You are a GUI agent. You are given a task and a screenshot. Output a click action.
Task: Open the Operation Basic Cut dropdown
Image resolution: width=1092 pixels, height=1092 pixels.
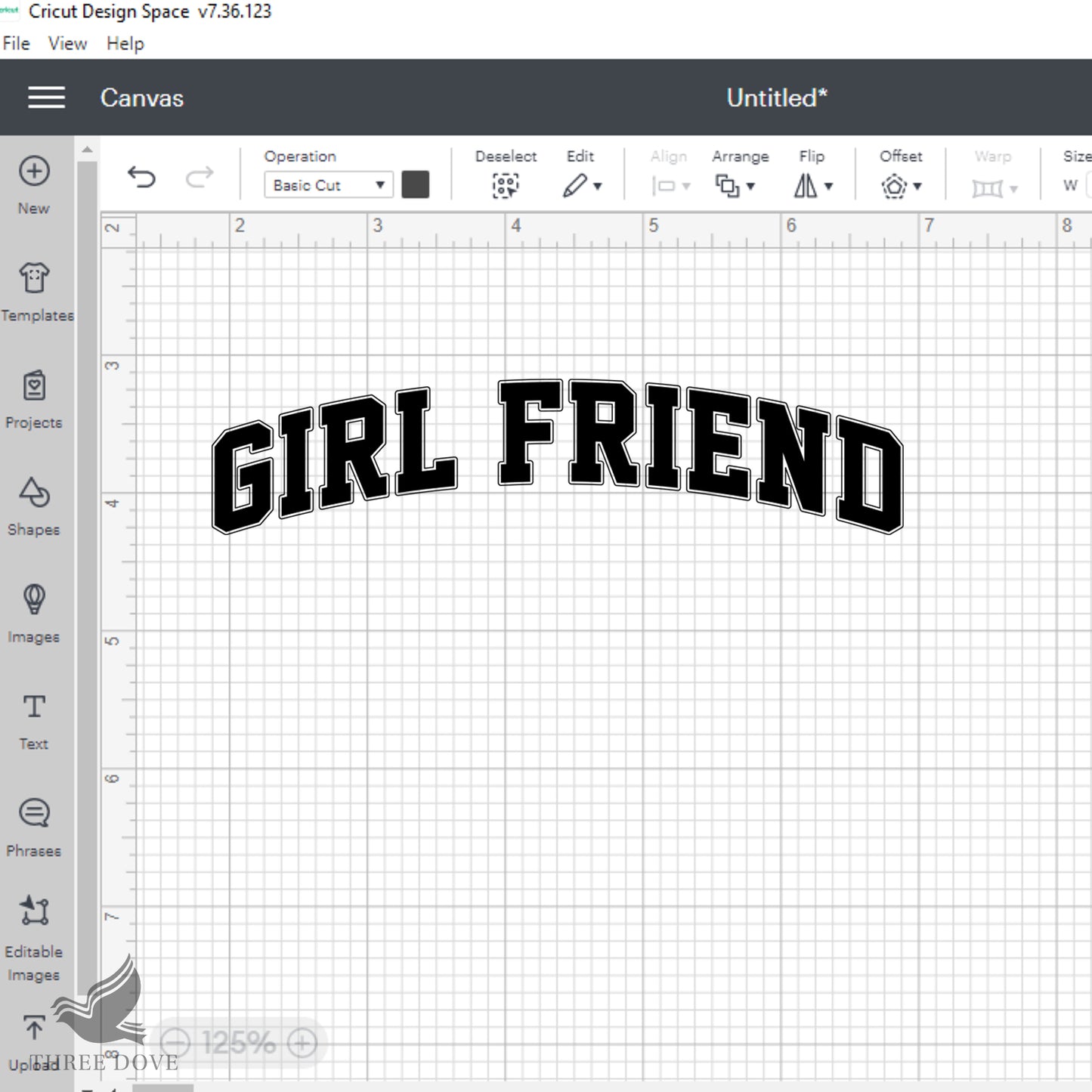pyautogui.click(x=328, y=185)
